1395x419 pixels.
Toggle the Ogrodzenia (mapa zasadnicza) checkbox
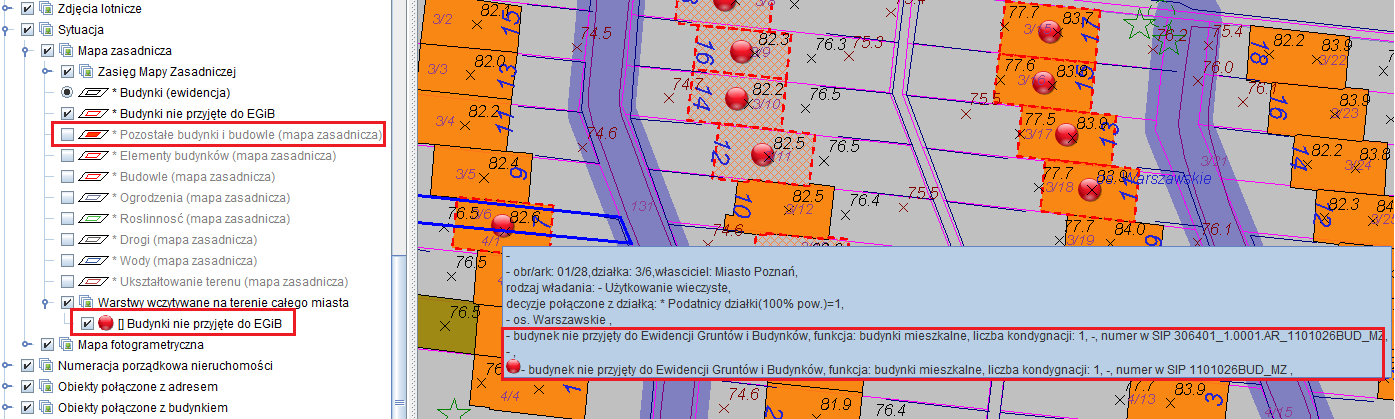click(x=67, y=218)
